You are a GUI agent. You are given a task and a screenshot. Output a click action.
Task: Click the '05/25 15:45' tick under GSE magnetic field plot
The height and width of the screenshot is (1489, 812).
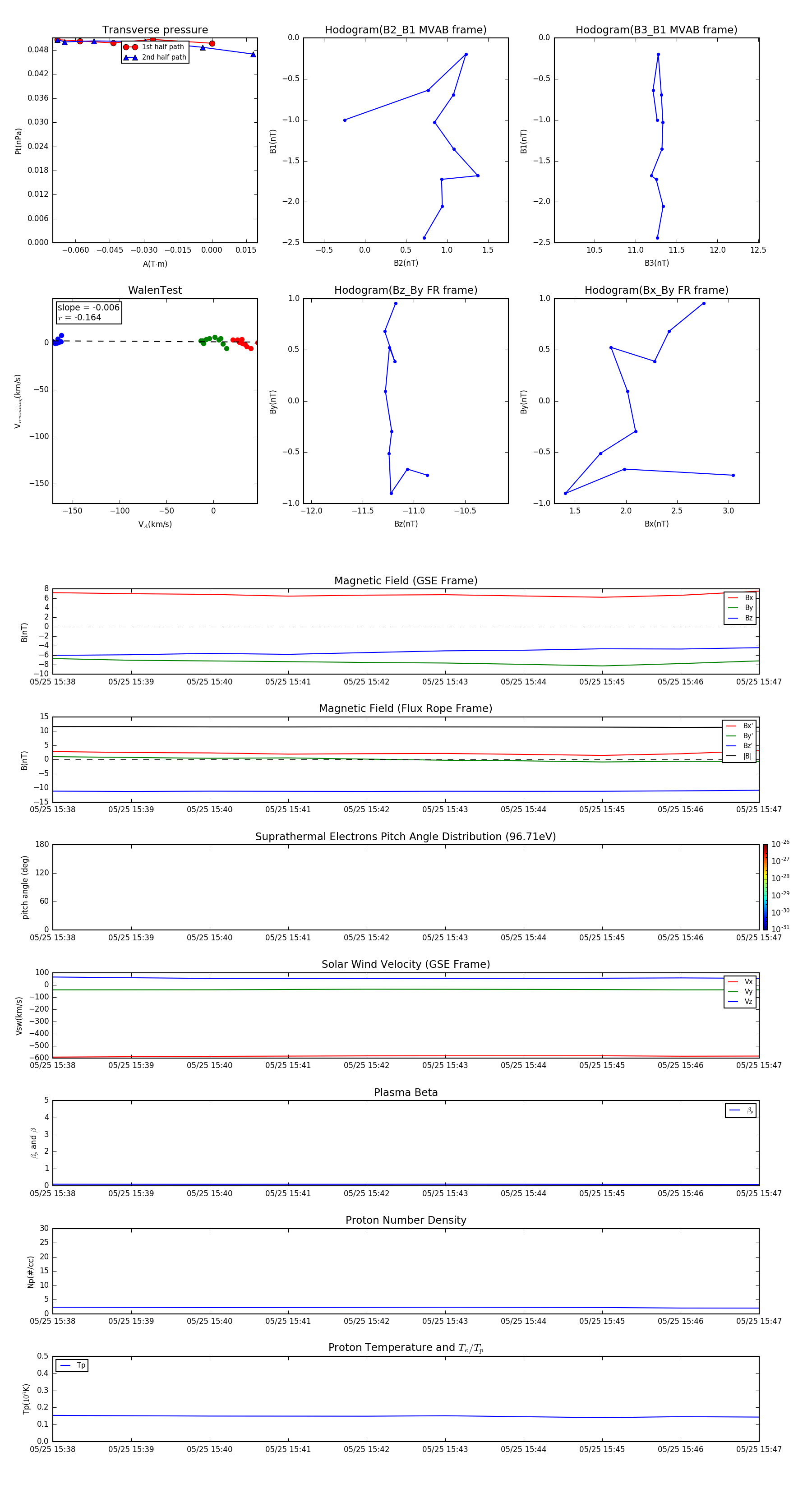pyautogui.click(x=602, y=682)
